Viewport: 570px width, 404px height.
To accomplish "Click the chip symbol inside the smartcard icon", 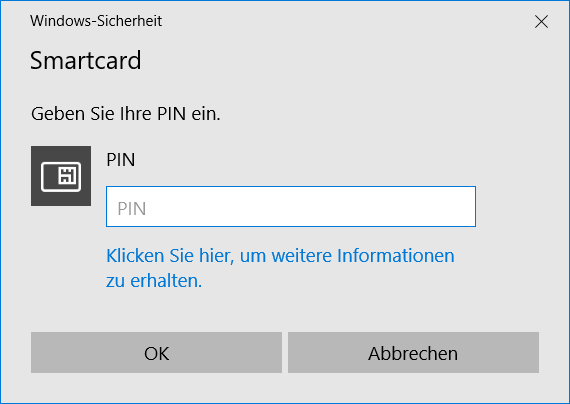I will [x=67, y=176].
